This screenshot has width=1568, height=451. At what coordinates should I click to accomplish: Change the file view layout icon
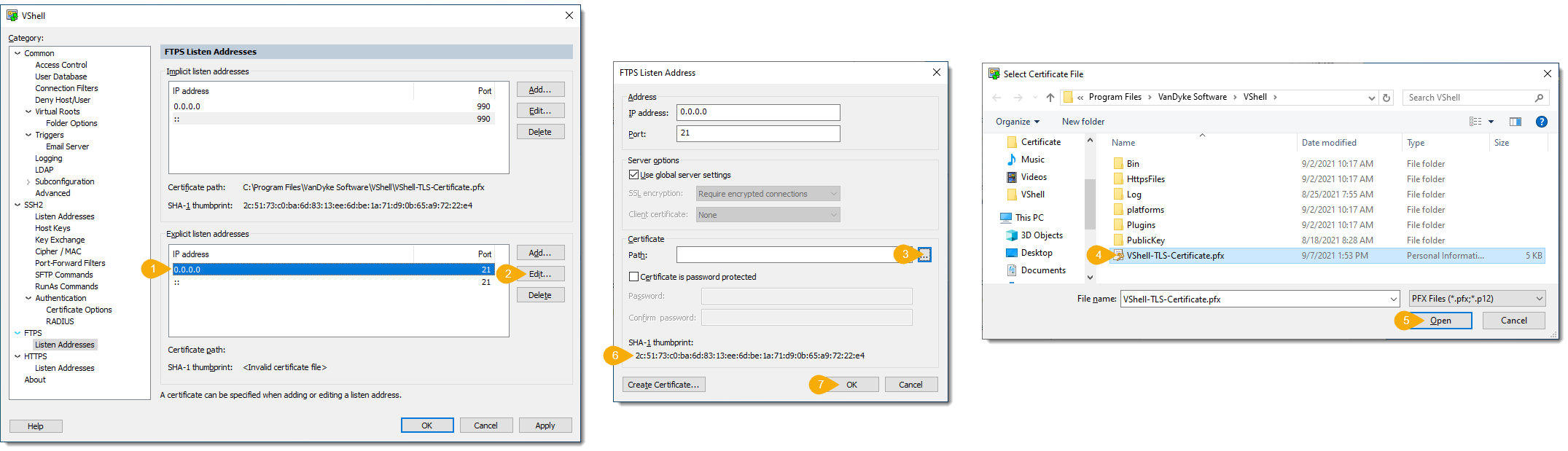pyautogui.click(x=1475, y=122)
